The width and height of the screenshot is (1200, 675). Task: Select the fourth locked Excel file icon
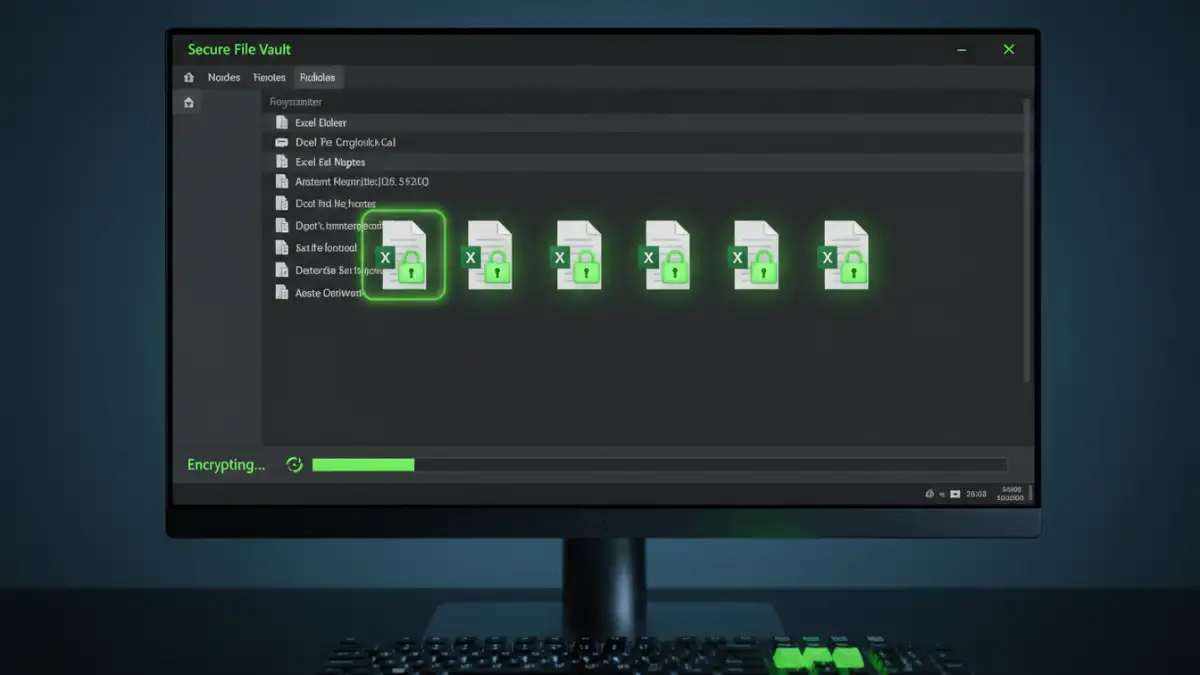point(667,256)
